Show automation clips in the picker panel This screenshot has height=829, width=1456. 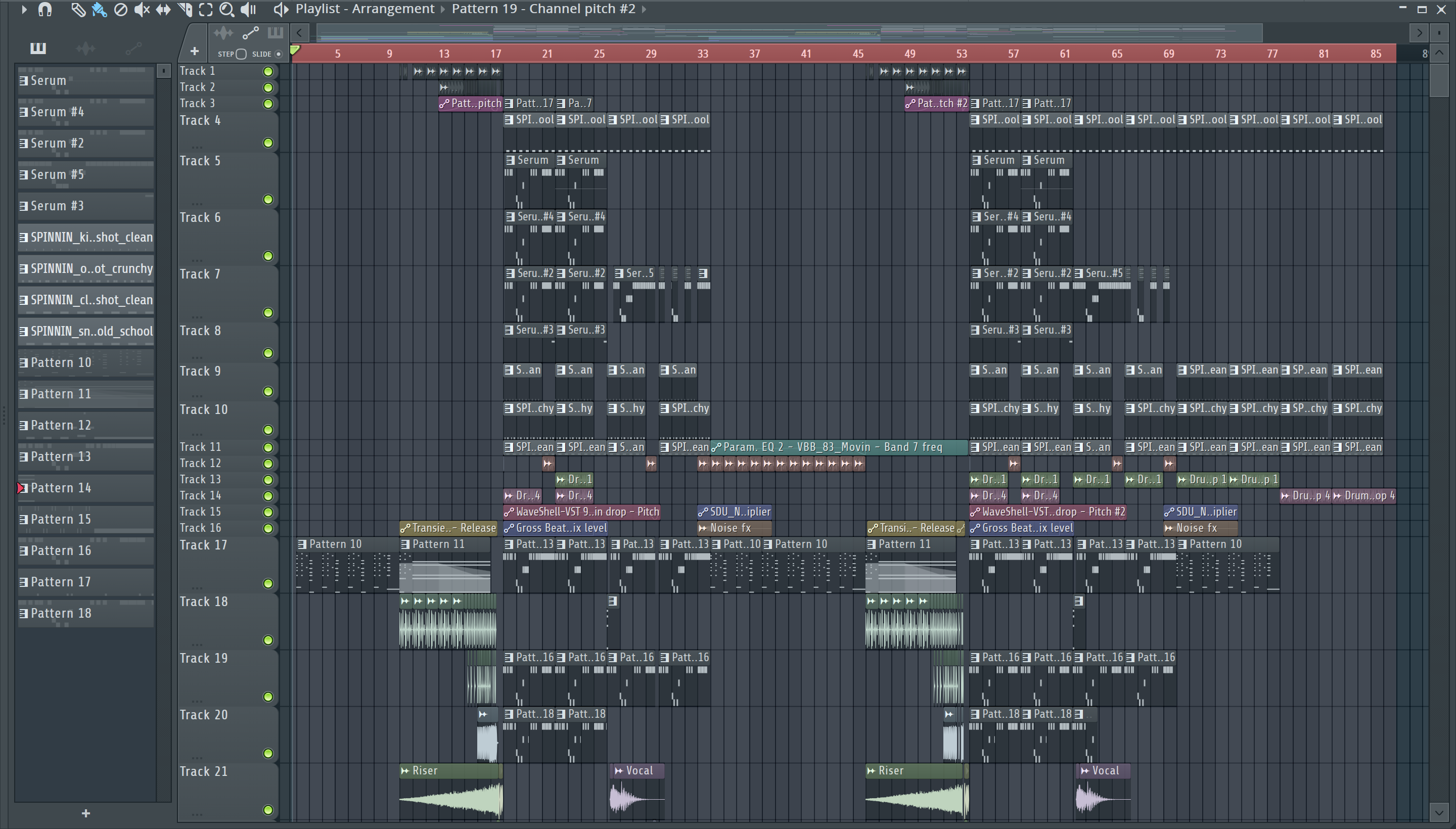133,49
